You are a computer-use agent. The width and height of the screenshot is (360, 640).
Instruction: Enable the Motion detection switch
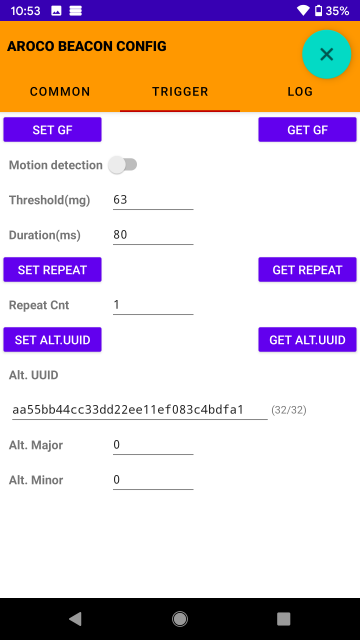tap(122, 165)
